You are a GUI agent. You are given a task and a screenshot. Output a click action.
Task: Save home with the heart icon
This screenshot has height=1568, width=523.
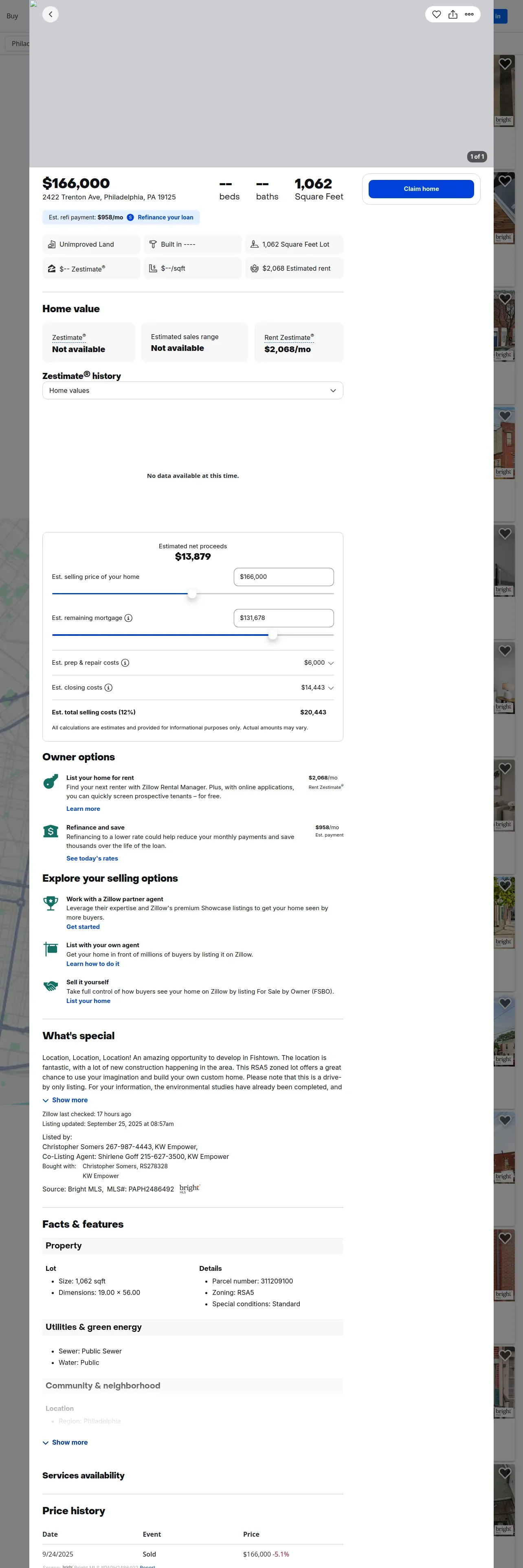click(x=437, y=14)
